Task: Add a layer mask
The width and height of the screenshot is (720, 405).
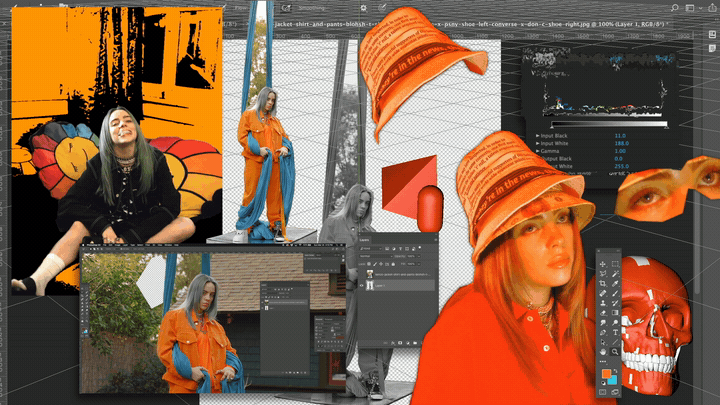Action: pos(400,343)
